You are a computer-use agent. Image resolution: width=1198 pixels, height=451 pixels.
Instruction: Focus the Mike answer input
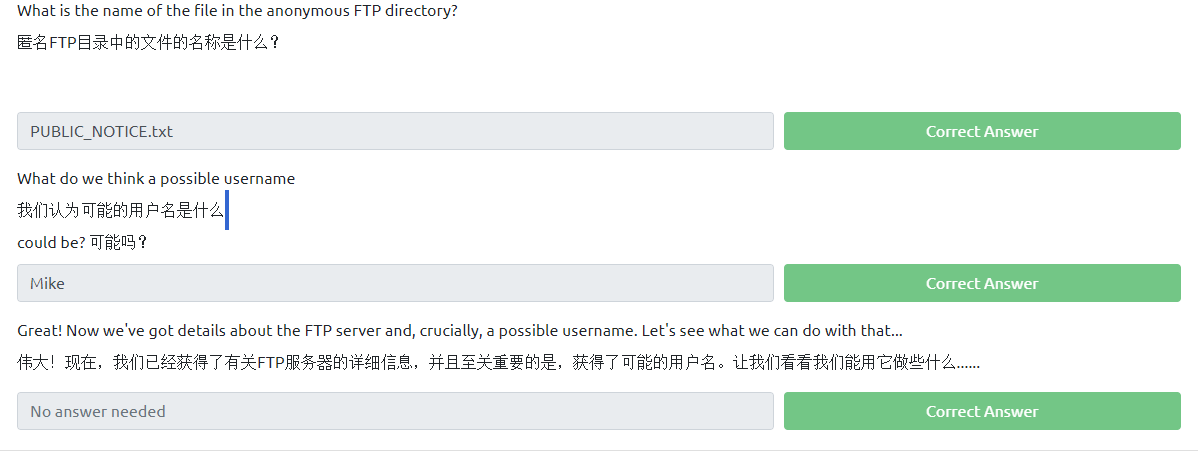[395, 283]
